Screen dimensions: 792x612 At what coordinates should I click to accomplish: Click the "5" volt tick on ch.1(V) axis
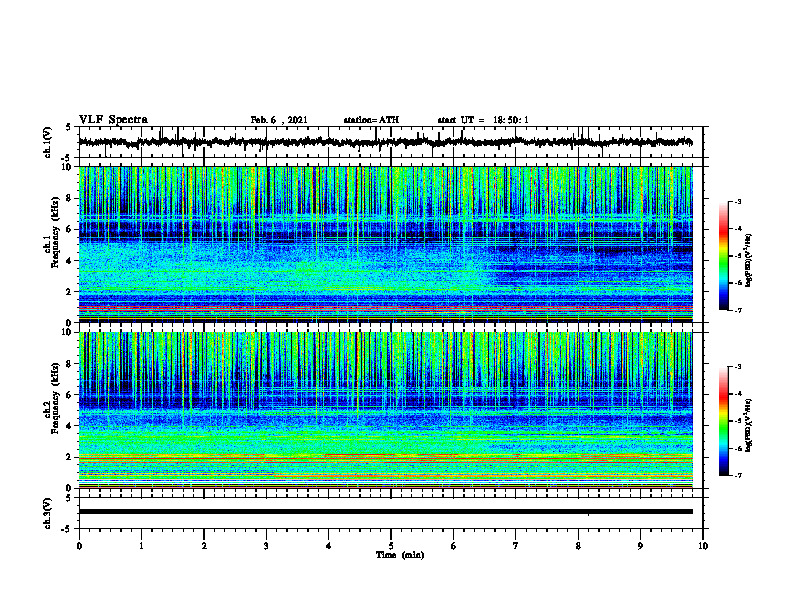(69, 127)
